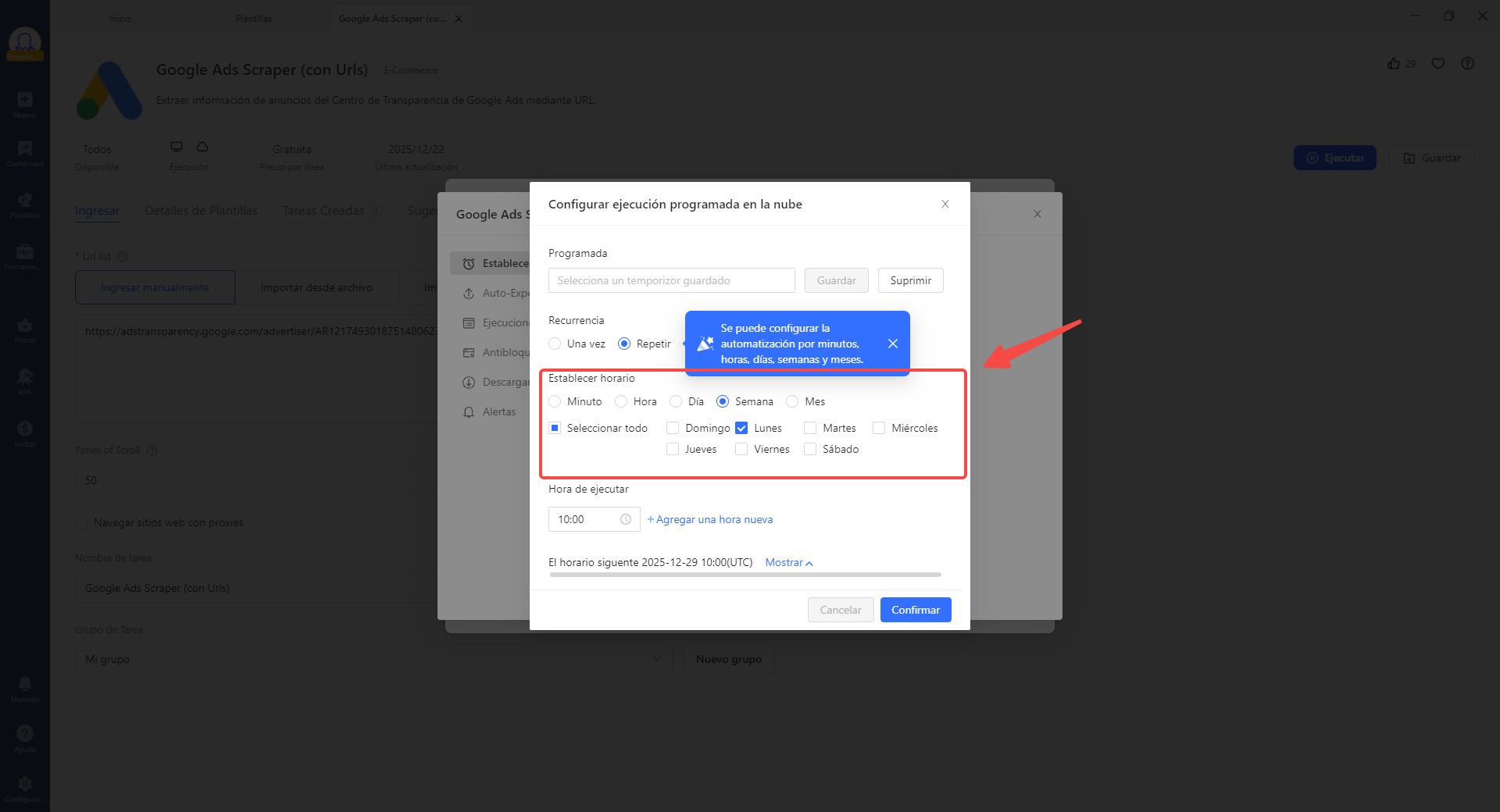
Task: Collapse the schedule via Mostrar chevron
Action: (787, 562)
